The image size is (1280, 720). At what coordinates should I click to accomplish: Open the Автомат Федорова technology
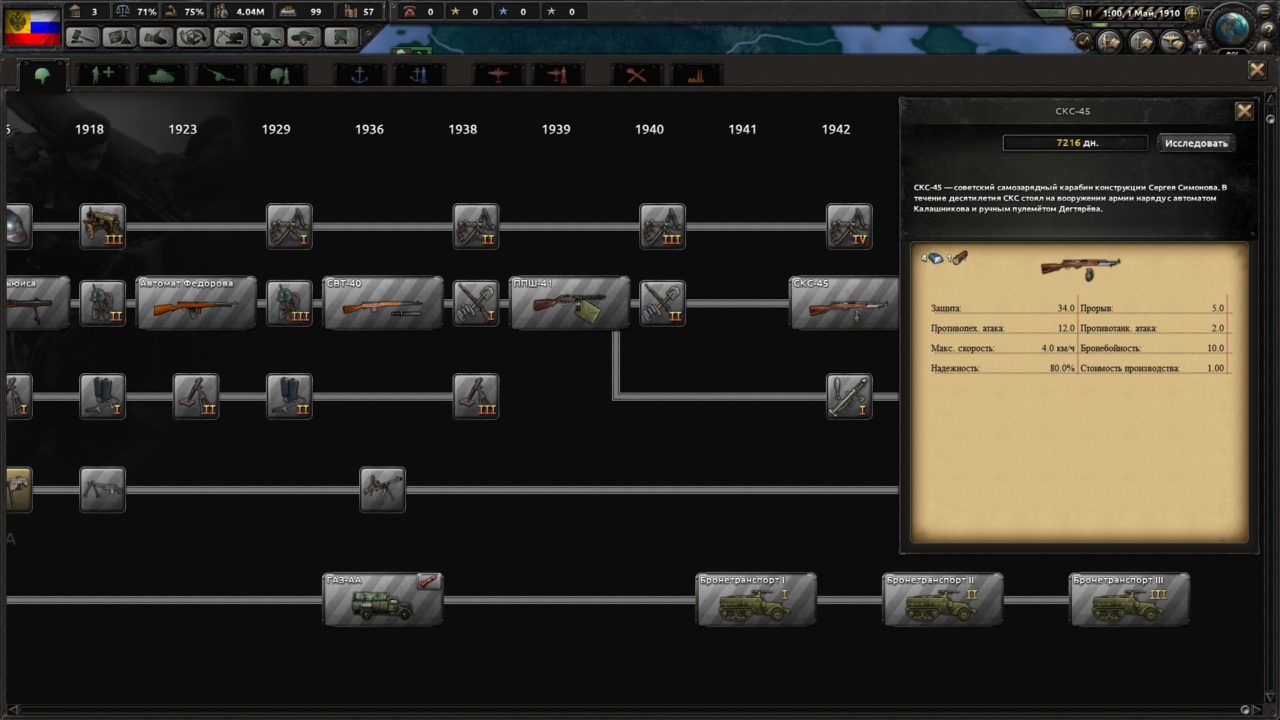[x=197, y=302]
